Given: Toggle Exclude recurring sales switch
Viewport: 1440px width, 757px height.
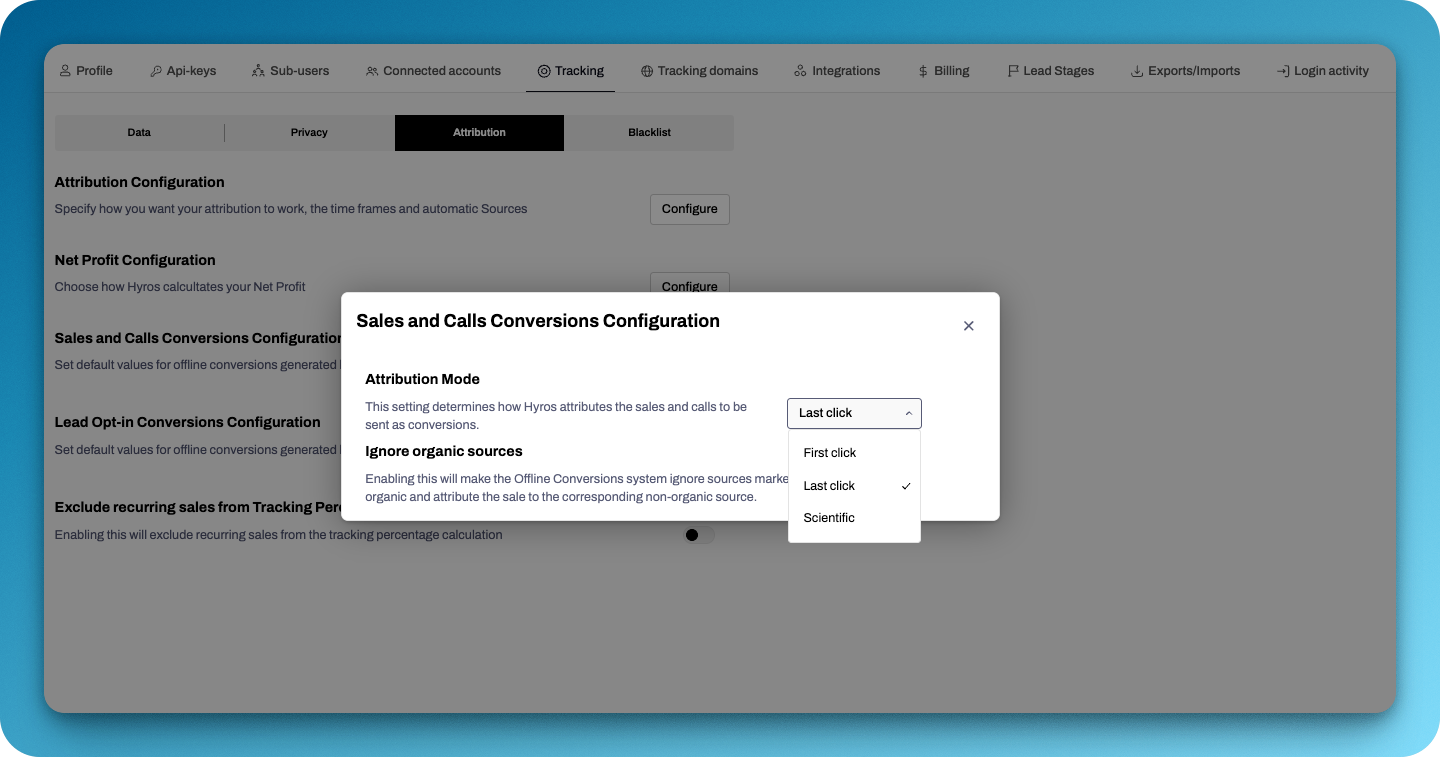Looking at the screenshot, I should (698, 535).
